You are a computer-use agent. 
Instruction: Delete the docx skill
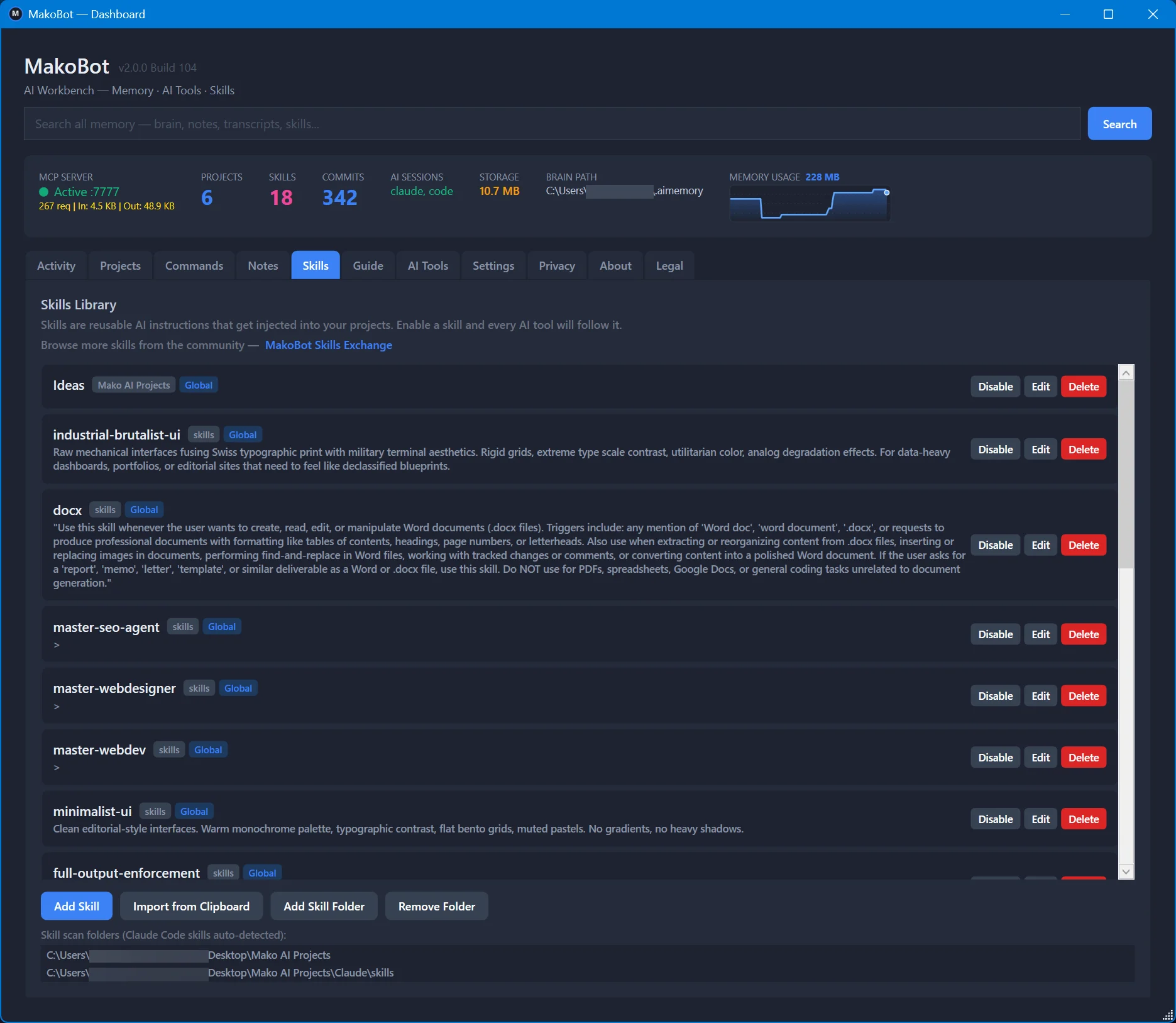(1084, 545)
